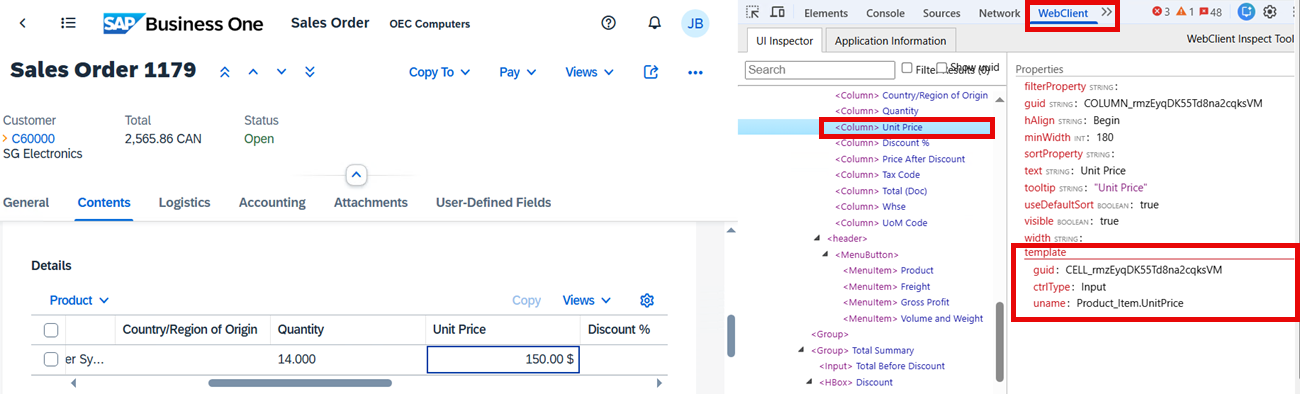Select the Price After Discount column node

click(x=900, y=159)
